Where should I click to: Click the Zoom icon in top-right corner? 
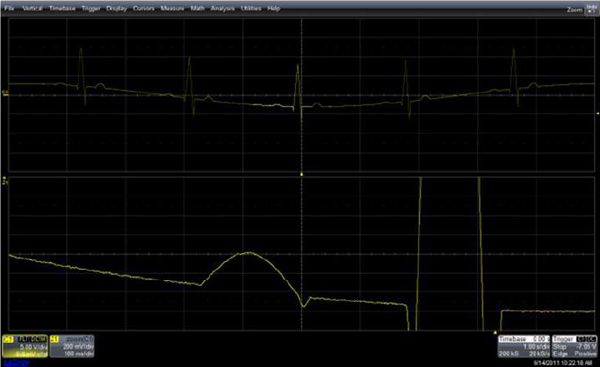[x=591, y=10]
